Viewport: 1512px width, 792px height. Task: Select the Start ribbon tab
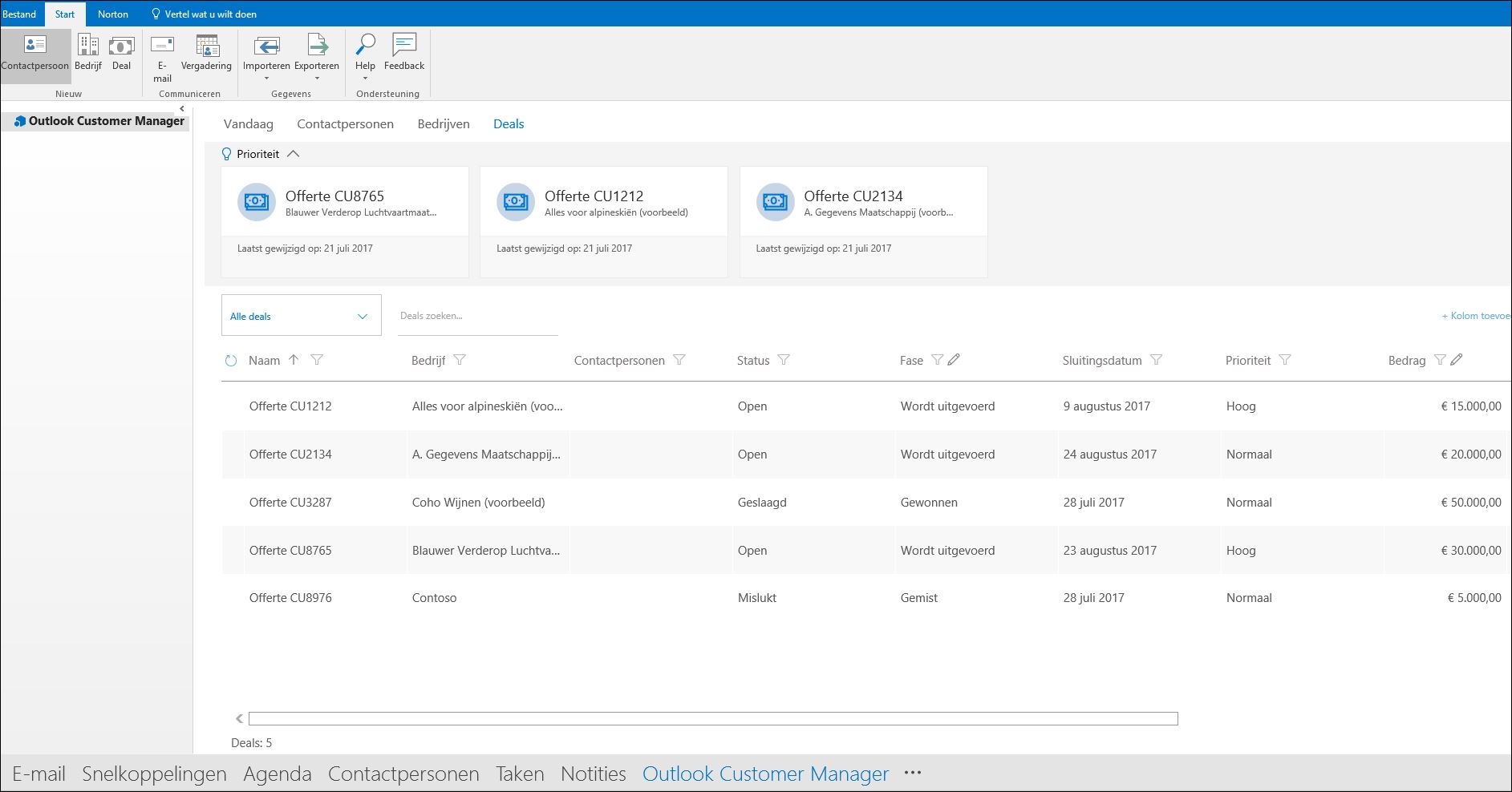(x=65, y=14)
